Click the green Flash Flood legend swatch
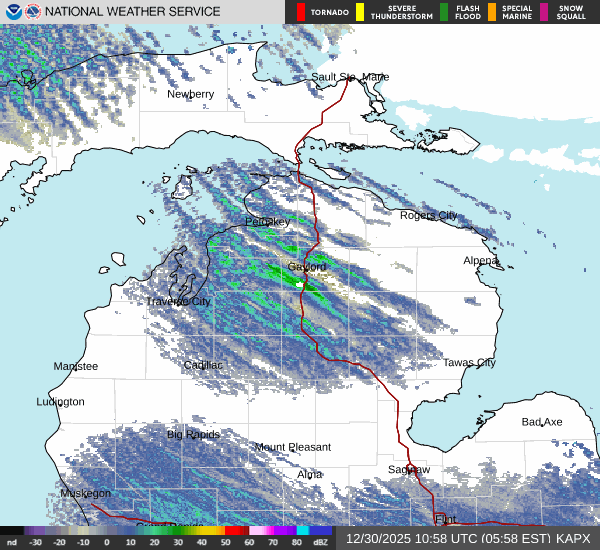The height and width of the screenshot is (550, 600). (443, 12)
